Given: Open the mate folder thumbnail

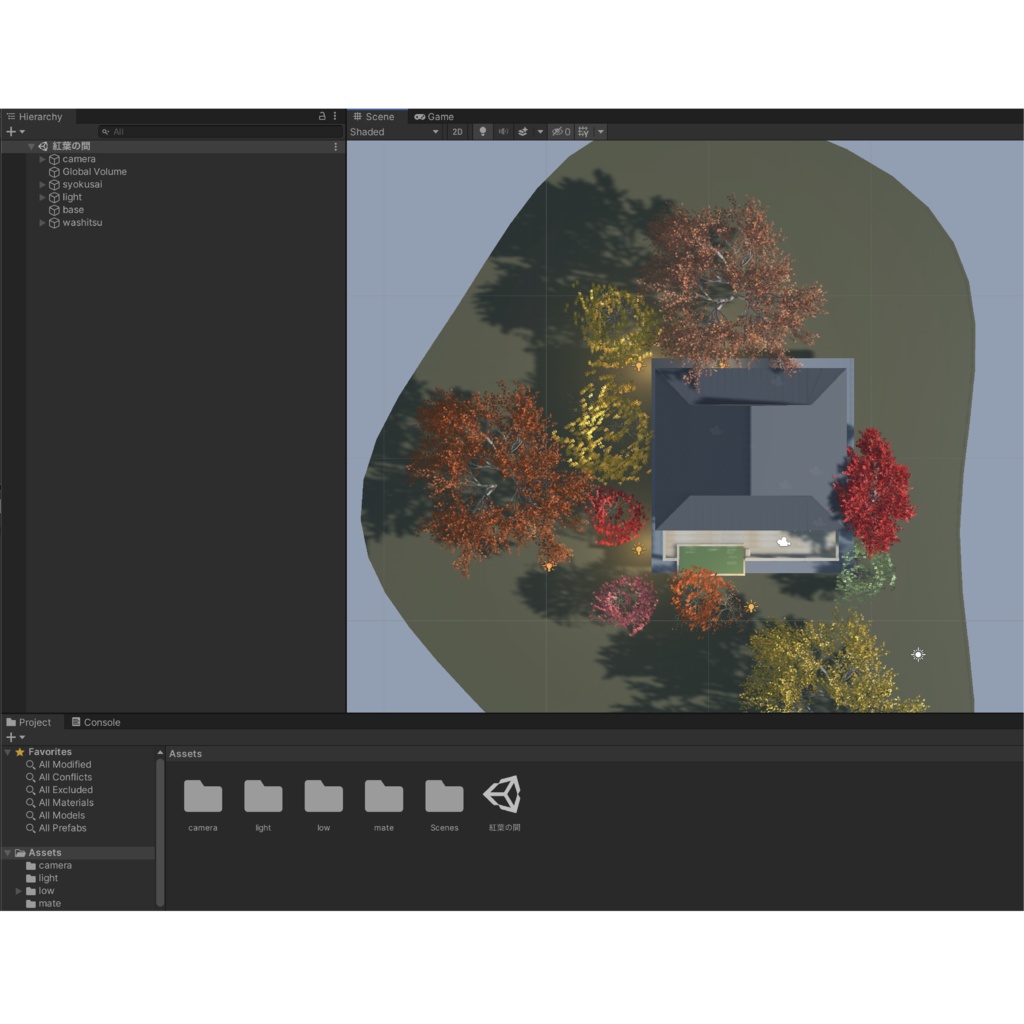Looking at the screenshot, I should [x=384, y=796].
